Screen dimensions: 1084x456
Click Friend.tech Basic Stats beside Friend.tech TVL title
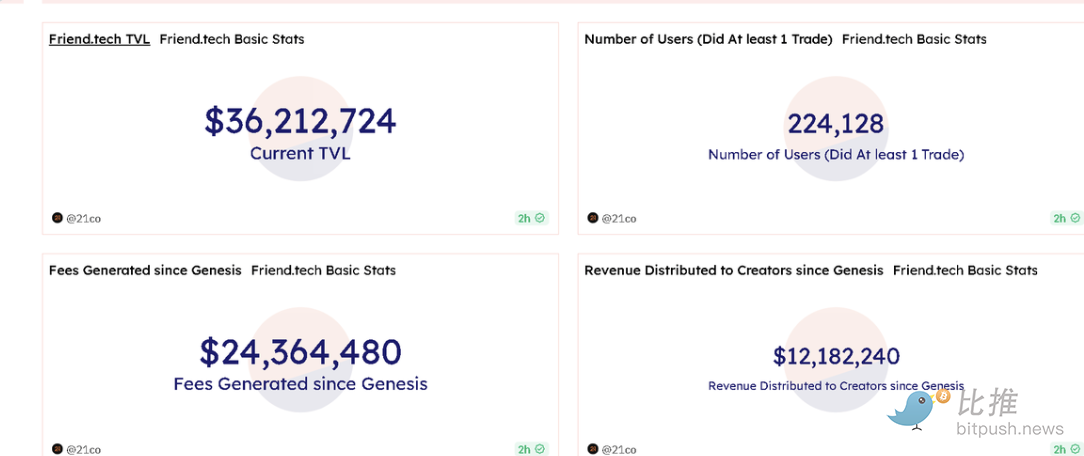[x=232, y=39]
